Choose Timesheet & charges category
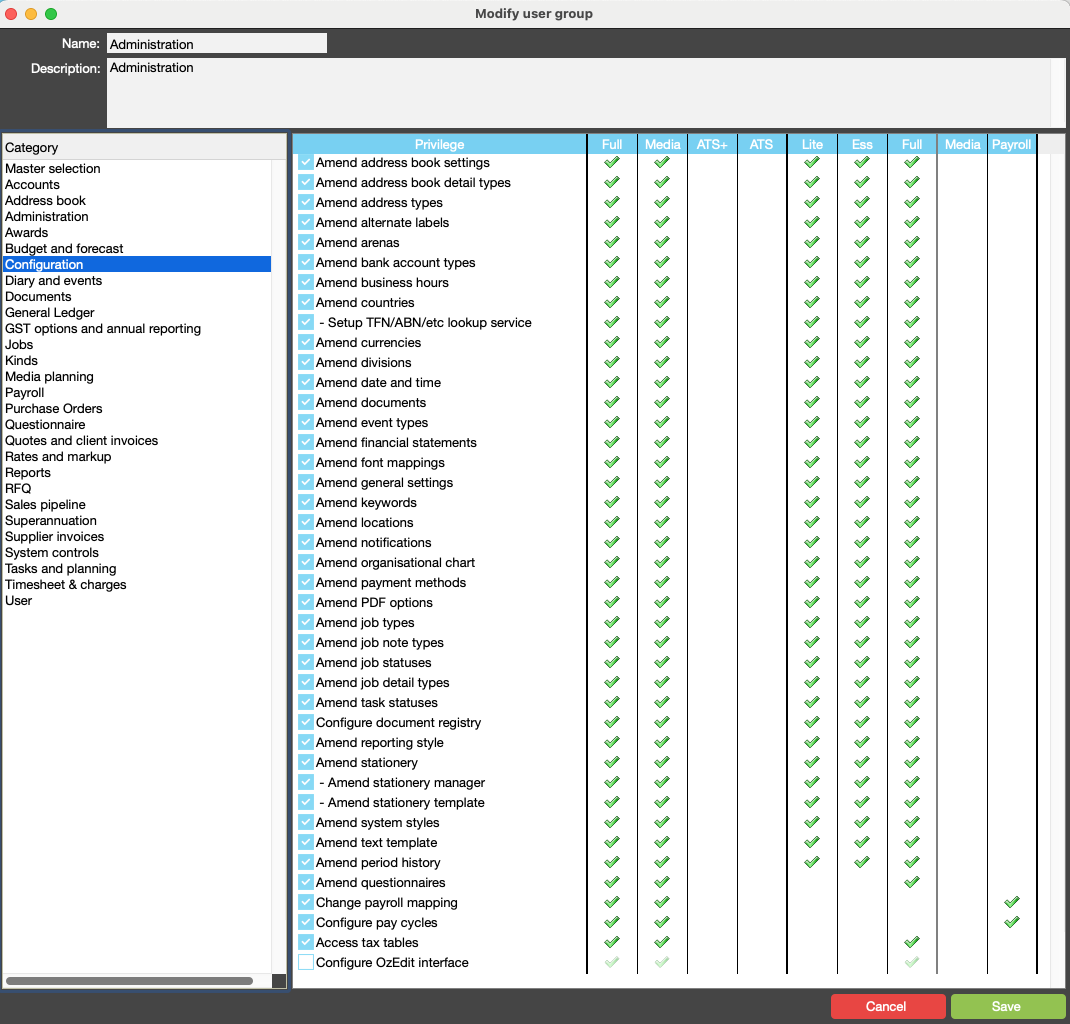The width and height of the screenshot is (1070, 1024). (136, 585)
